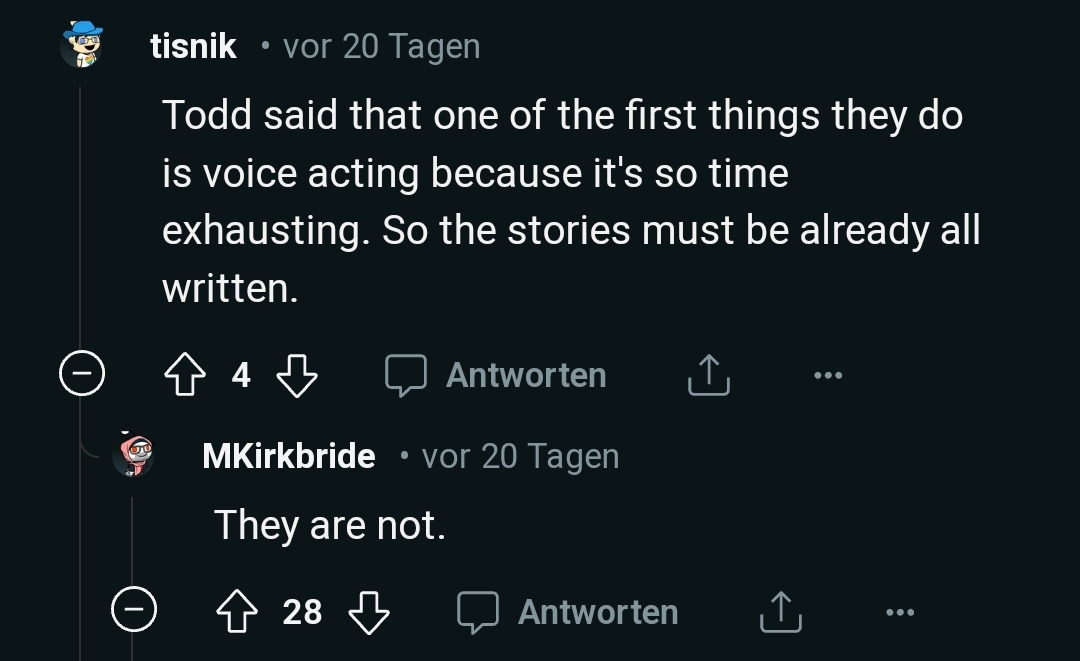Open more options for tisnik's comment
Viewport: 1080px width, 661px height.
click(828, 376)
